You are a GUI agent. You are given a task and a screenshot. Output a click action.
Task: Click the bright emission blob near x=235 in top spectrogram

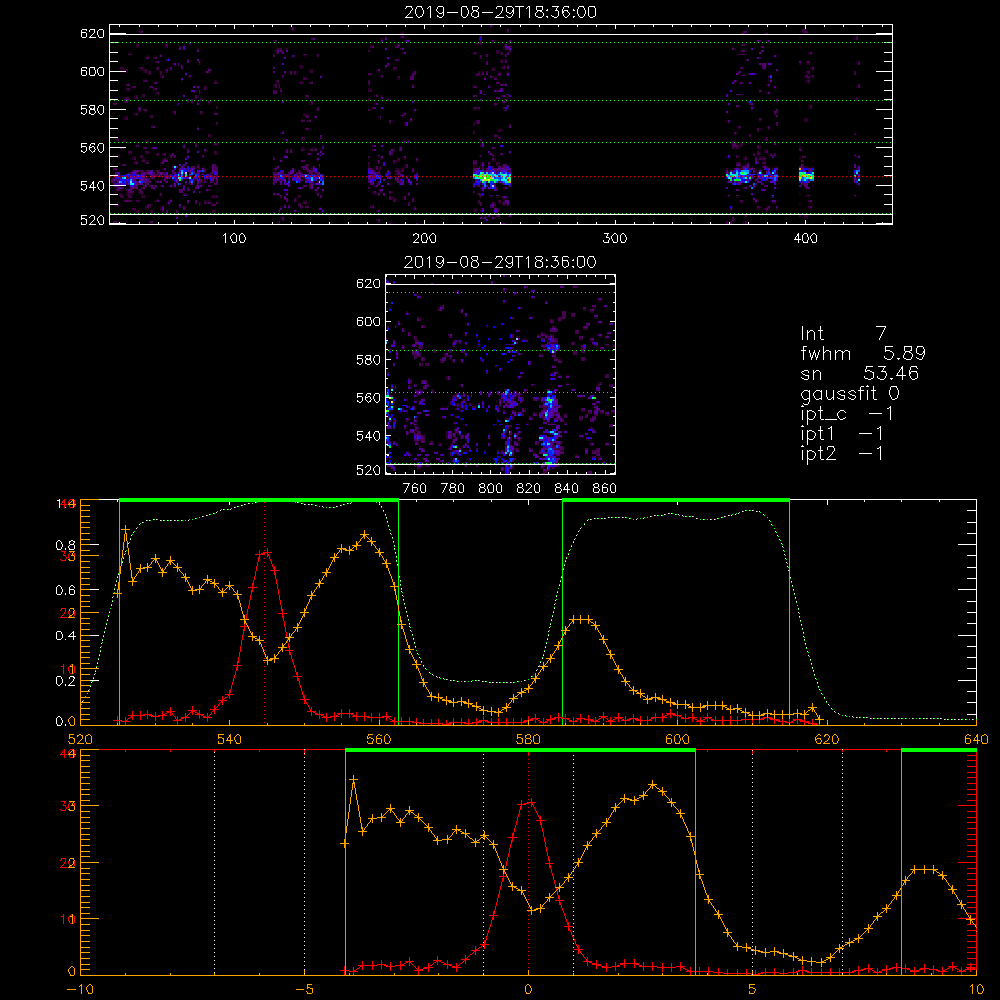[x=492, y=177]
